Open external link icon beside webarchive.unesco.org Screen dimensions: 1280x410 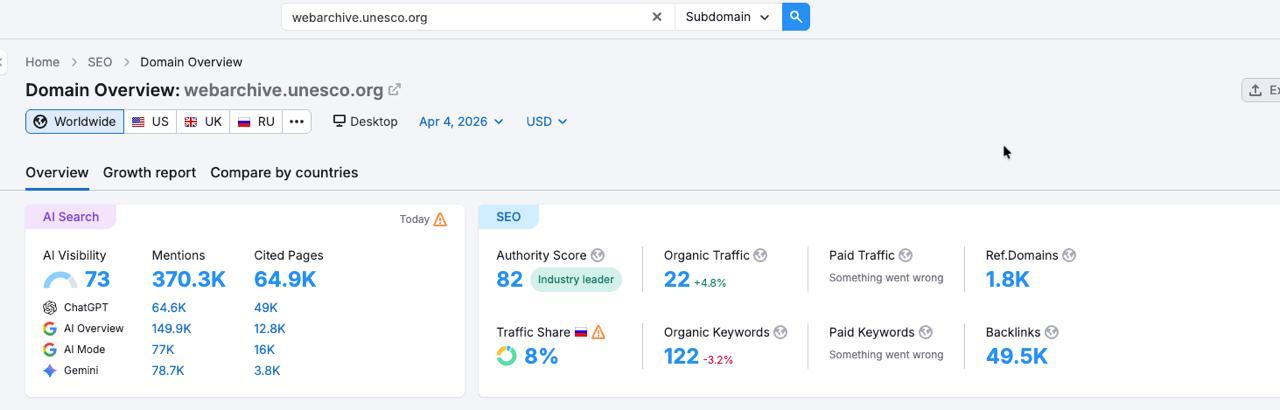click(x=395, y=90)
